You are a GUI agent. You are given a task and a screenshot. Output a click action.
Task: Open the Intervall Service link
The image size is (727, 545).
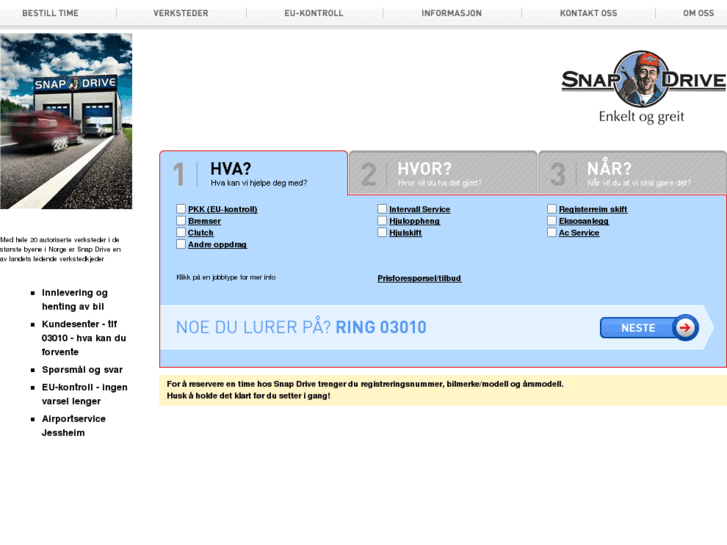coord(420,210)
